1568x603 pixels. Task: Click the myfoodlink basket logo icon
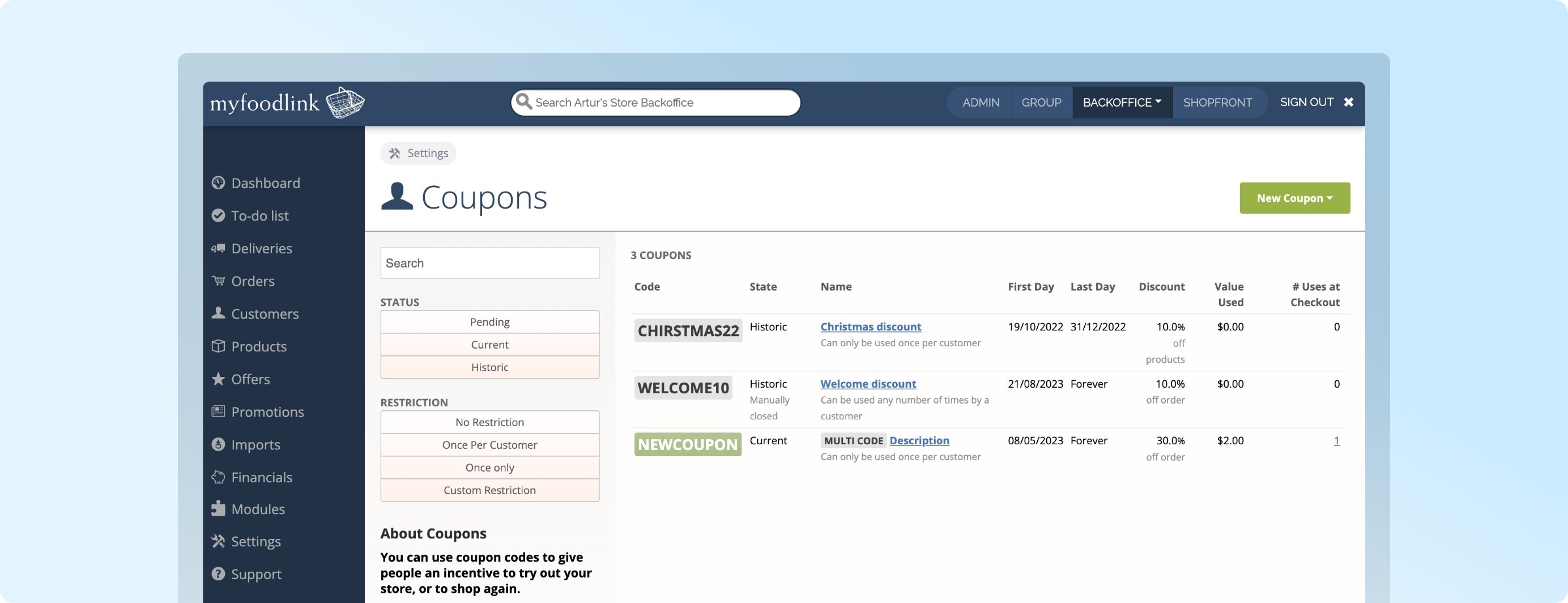[x=345, y=103]
